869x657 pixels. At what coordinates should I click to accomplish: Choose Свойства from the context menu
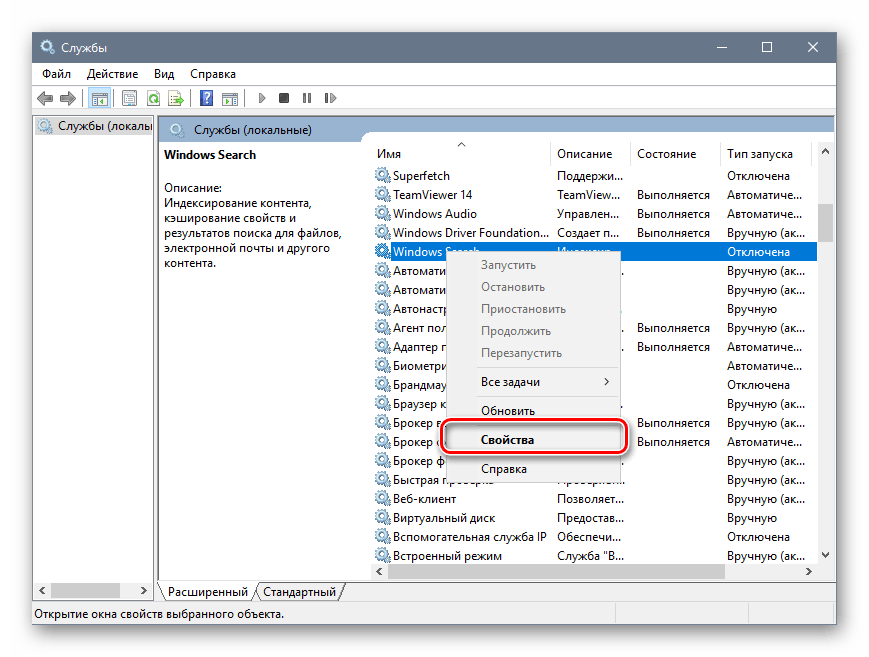point(534,440)
